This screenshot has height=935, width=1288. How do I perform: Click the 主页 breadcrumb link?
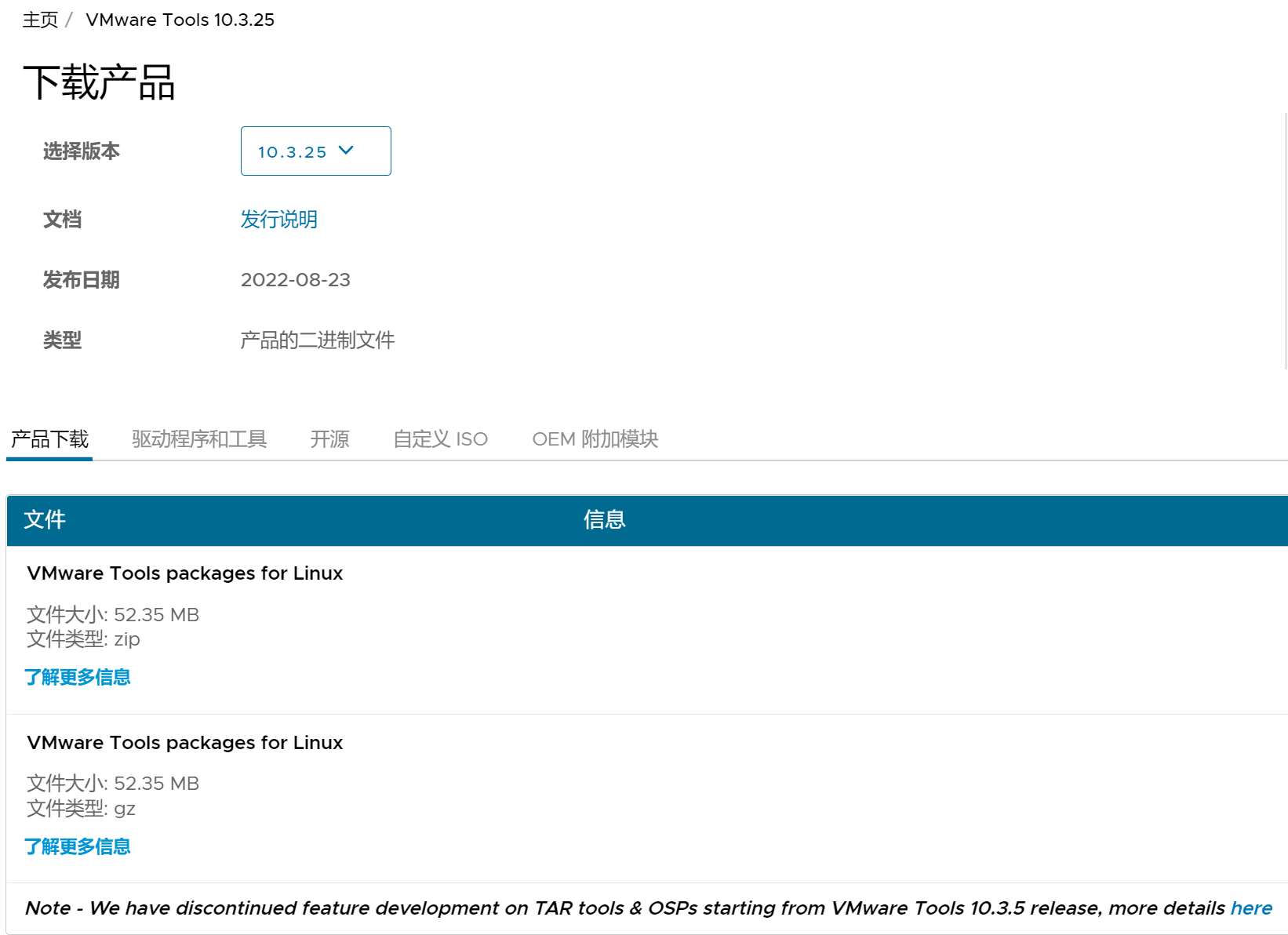(x=40, y=20)
